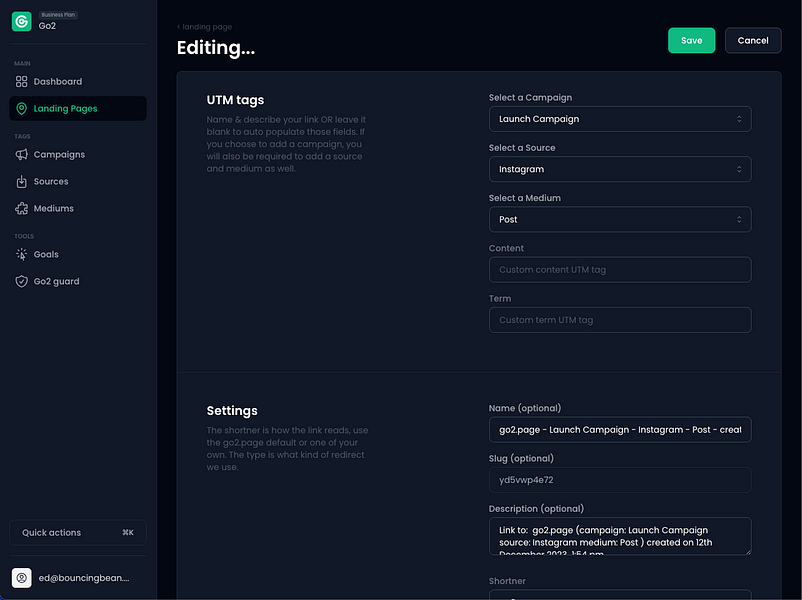Focus the Term UTM tag field

(619, 320)
